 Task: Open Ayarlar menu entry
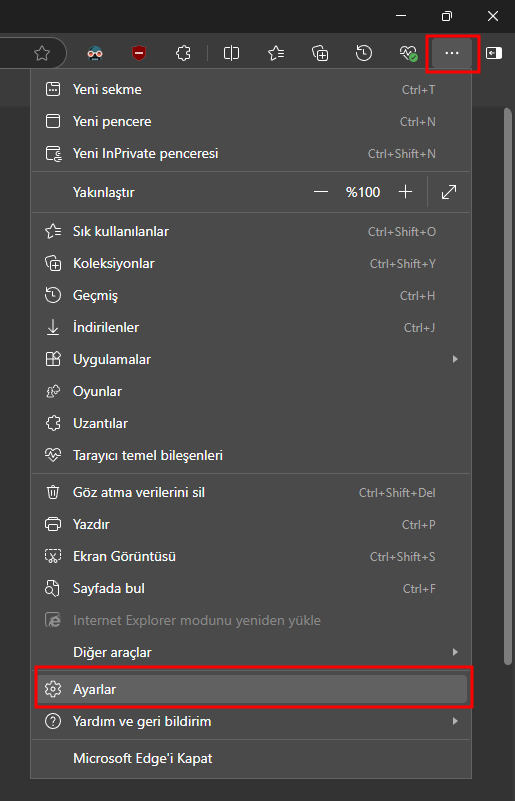coord(252,689)
